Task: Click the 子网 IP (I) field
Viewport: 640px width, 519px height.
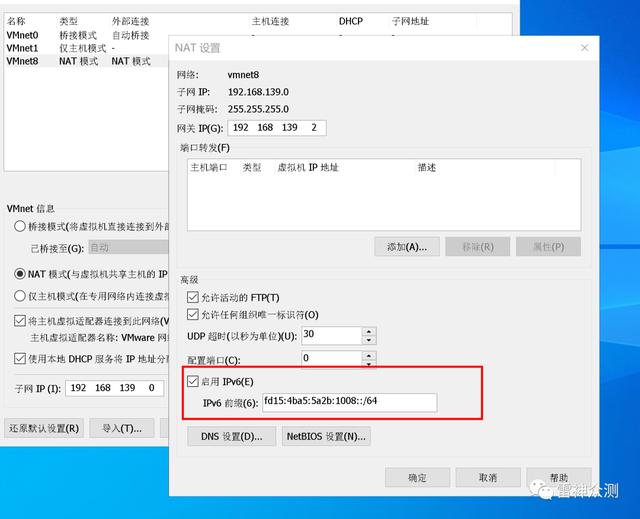Action: click(115, 388)
